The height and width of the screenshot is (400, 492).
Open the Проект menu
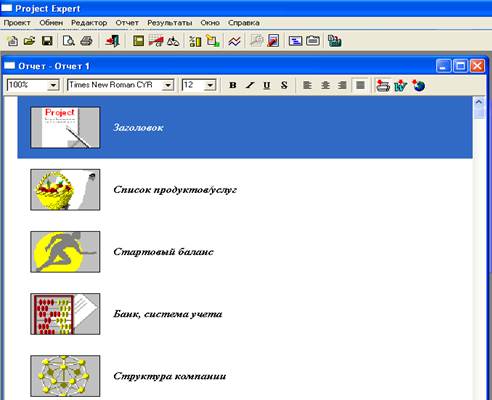coord(17,23)
